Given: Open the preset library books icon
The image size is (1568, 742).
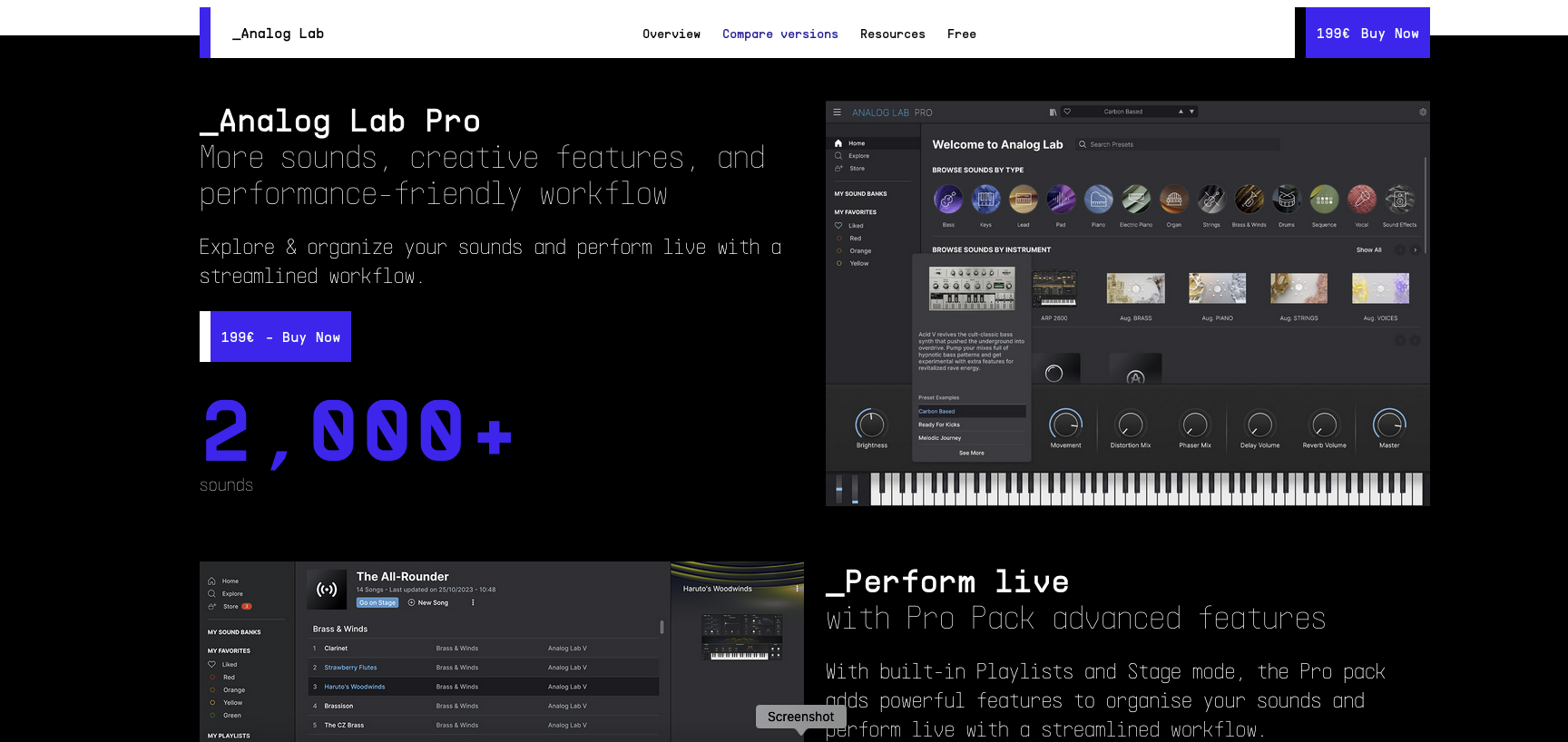Looking at the screenshot, I should click(1053, 112).
